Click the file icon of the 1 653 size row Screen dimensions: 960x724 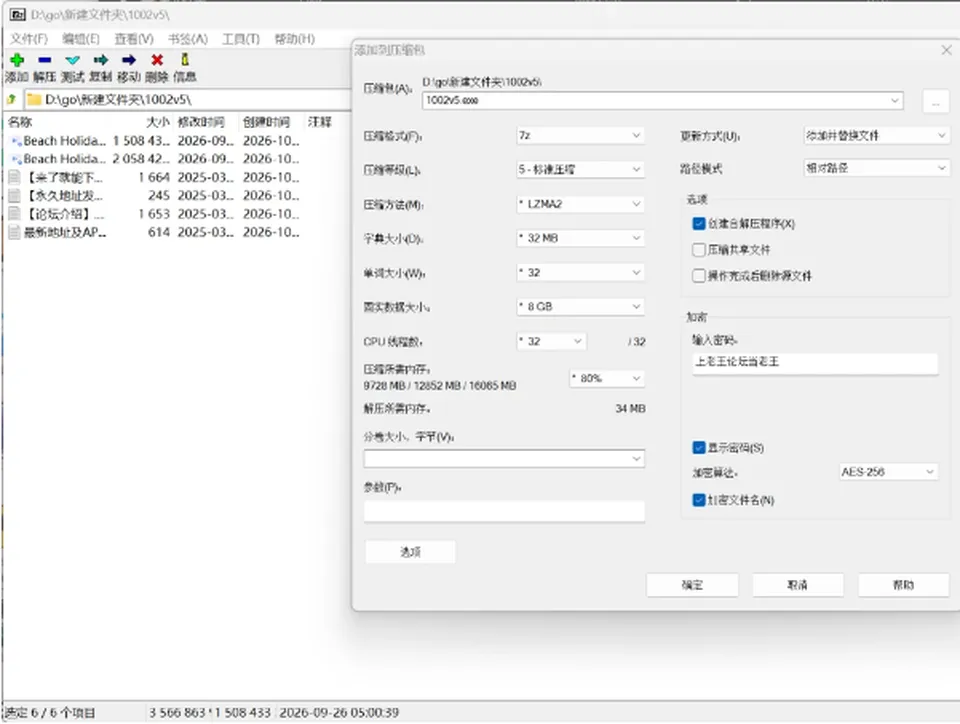point(14,214)
